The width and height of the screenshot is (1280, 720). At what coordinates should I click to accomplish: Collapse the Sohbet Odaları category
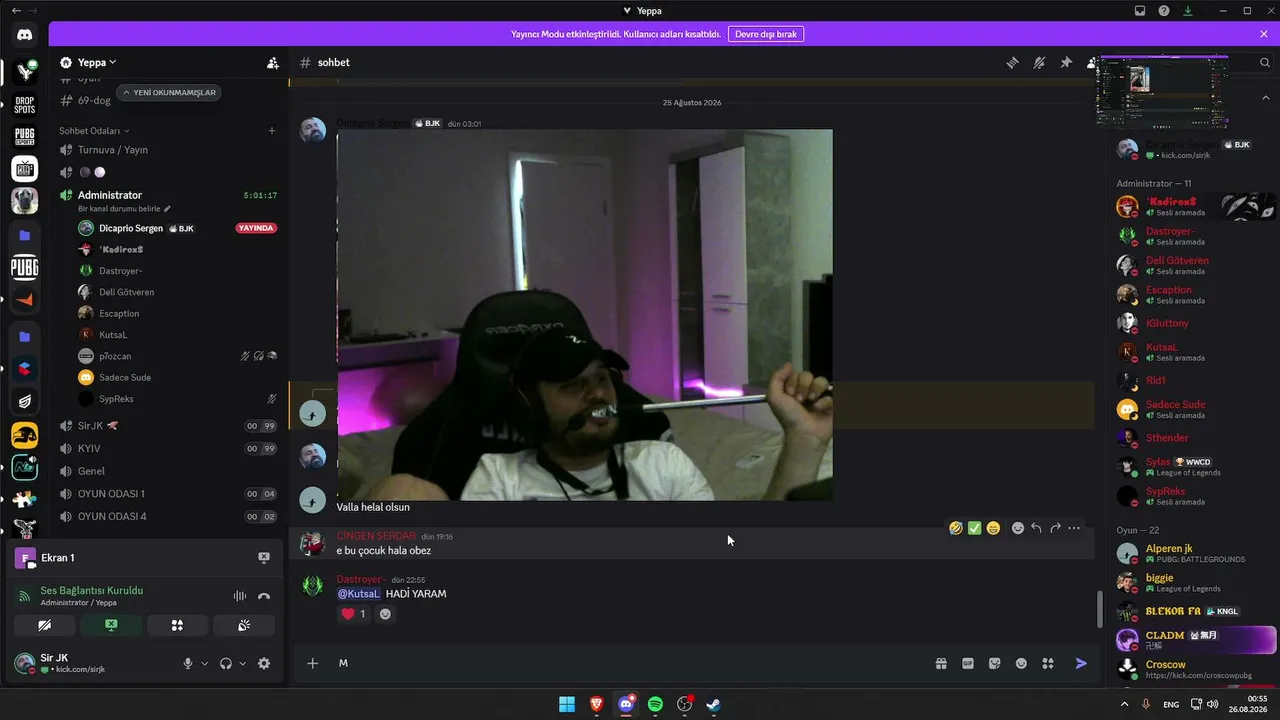pyautogui.click(x=94, y=131)
